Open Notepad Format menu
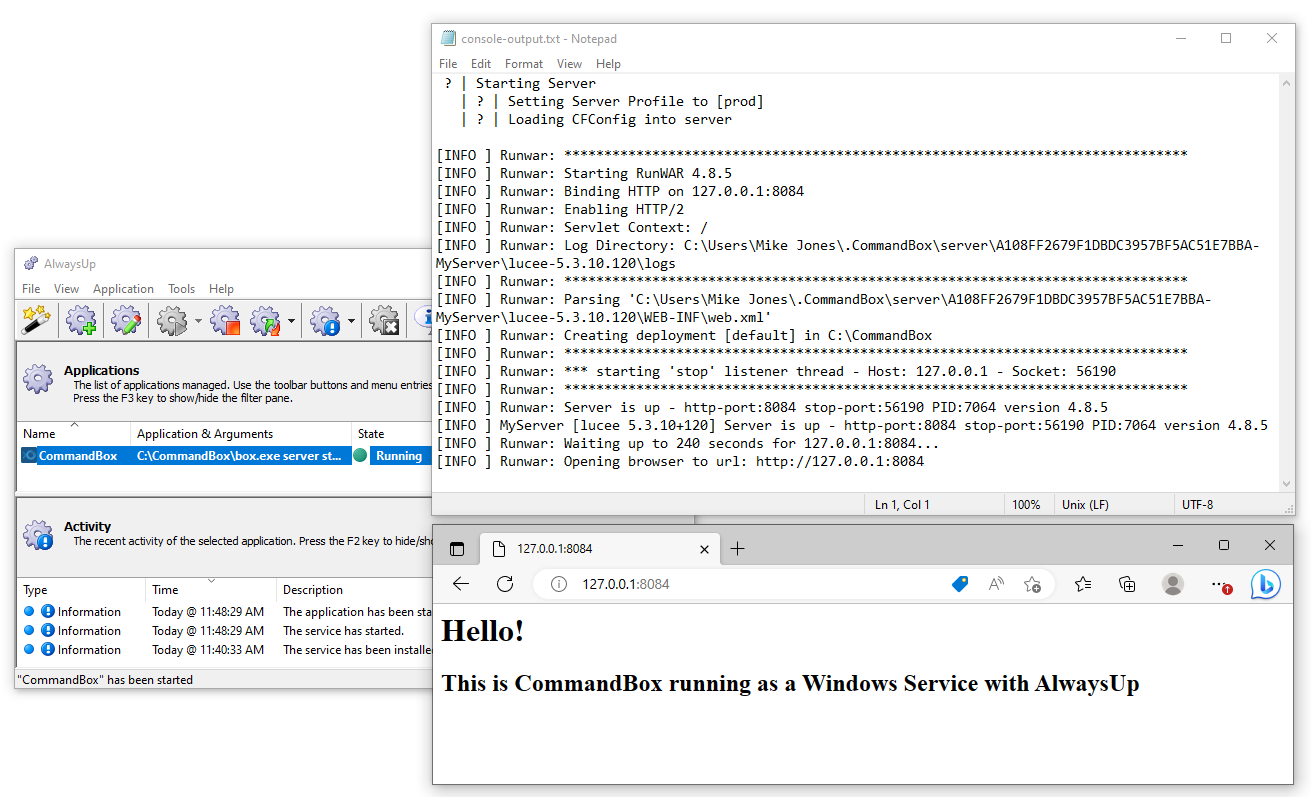This screenshot has height=797, width=1311. 524,64
